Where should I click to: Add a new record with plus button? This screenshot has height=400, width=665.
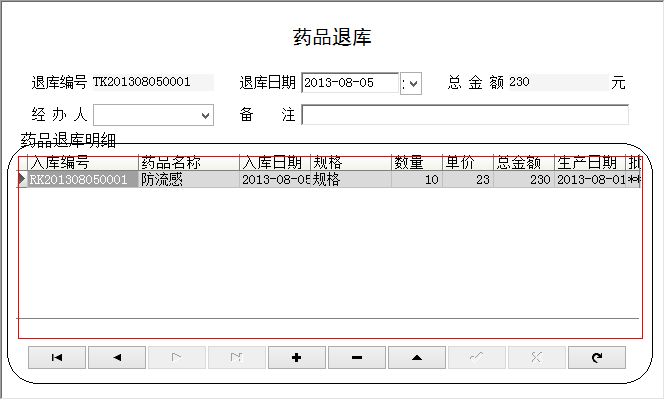(297, 358)
